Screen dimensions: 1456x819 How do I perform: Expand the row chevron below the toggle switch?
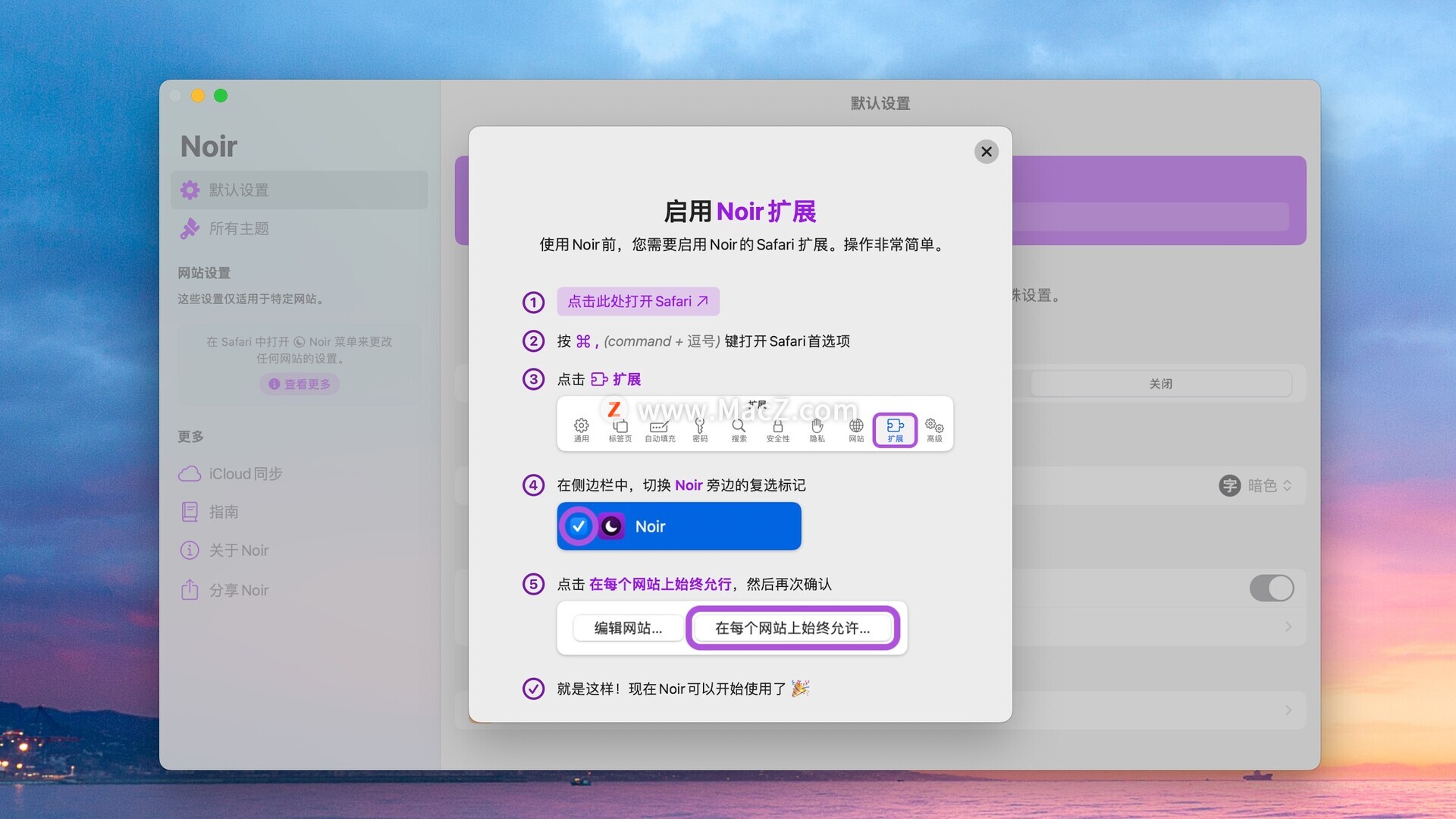1288,627
